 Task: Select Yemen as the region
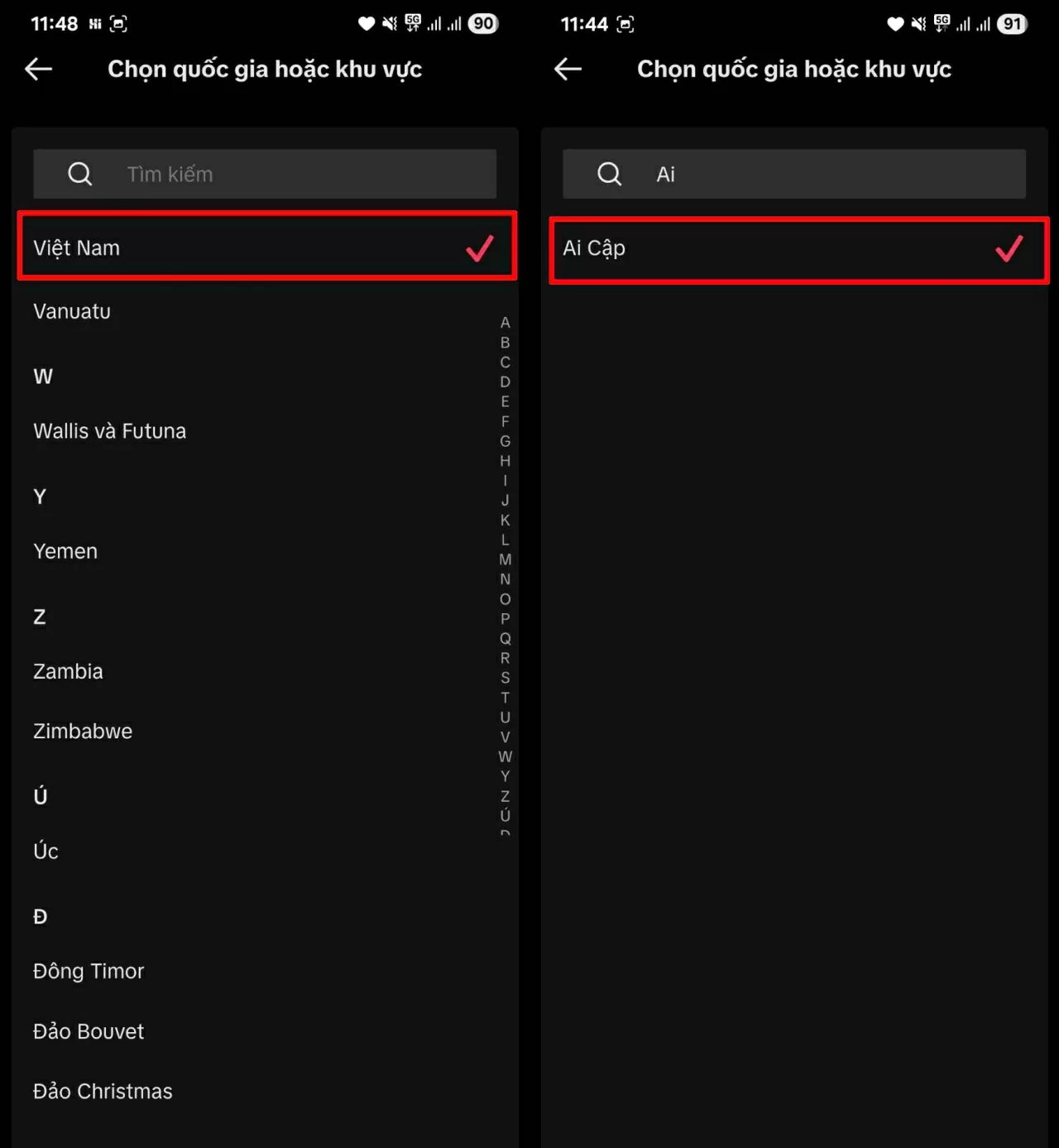pyautogui.click(x=65, y=551)
